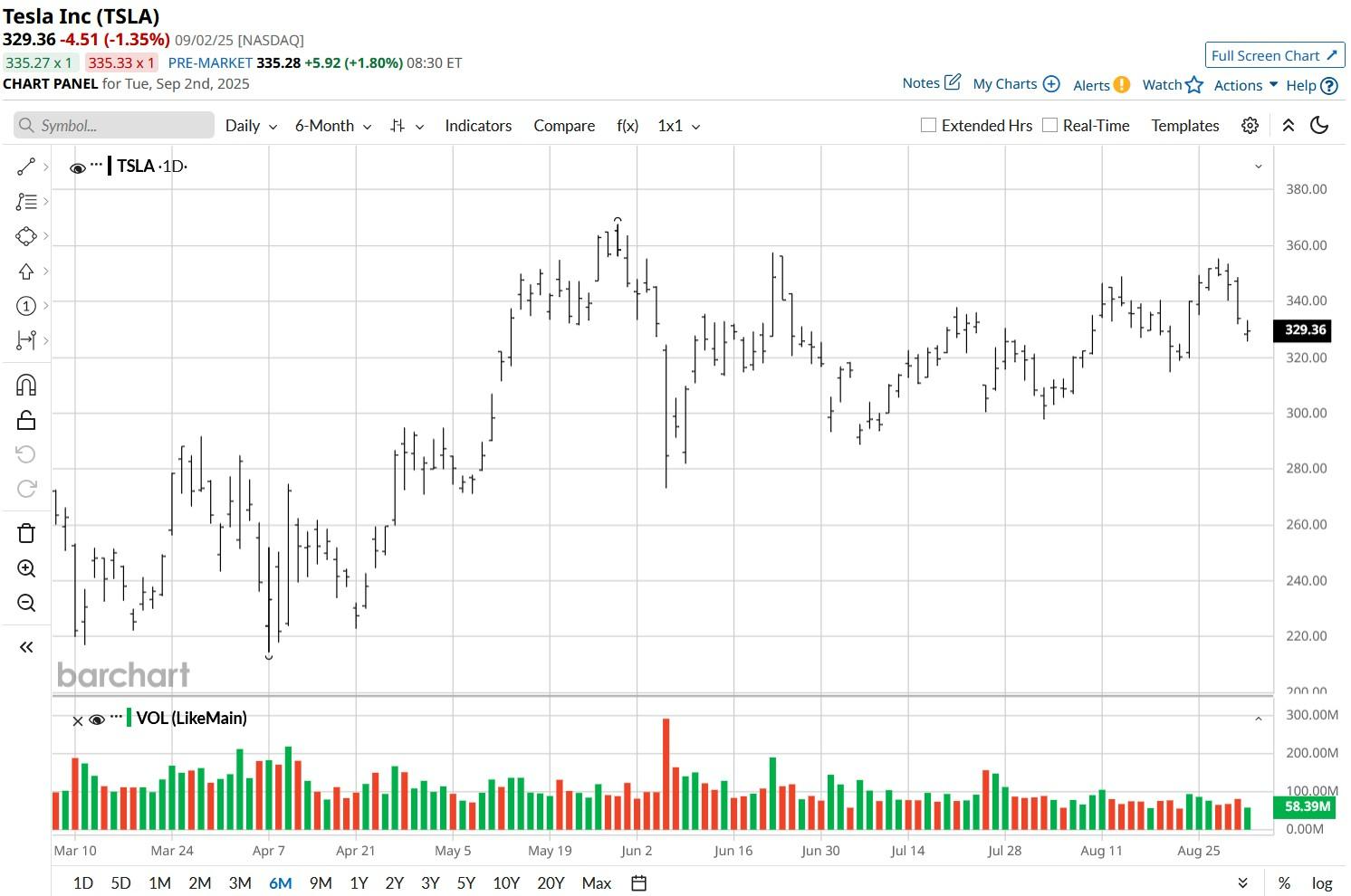Open the Templates menu
This screenshot has width=1351, height=896.
click(1185, 126)
